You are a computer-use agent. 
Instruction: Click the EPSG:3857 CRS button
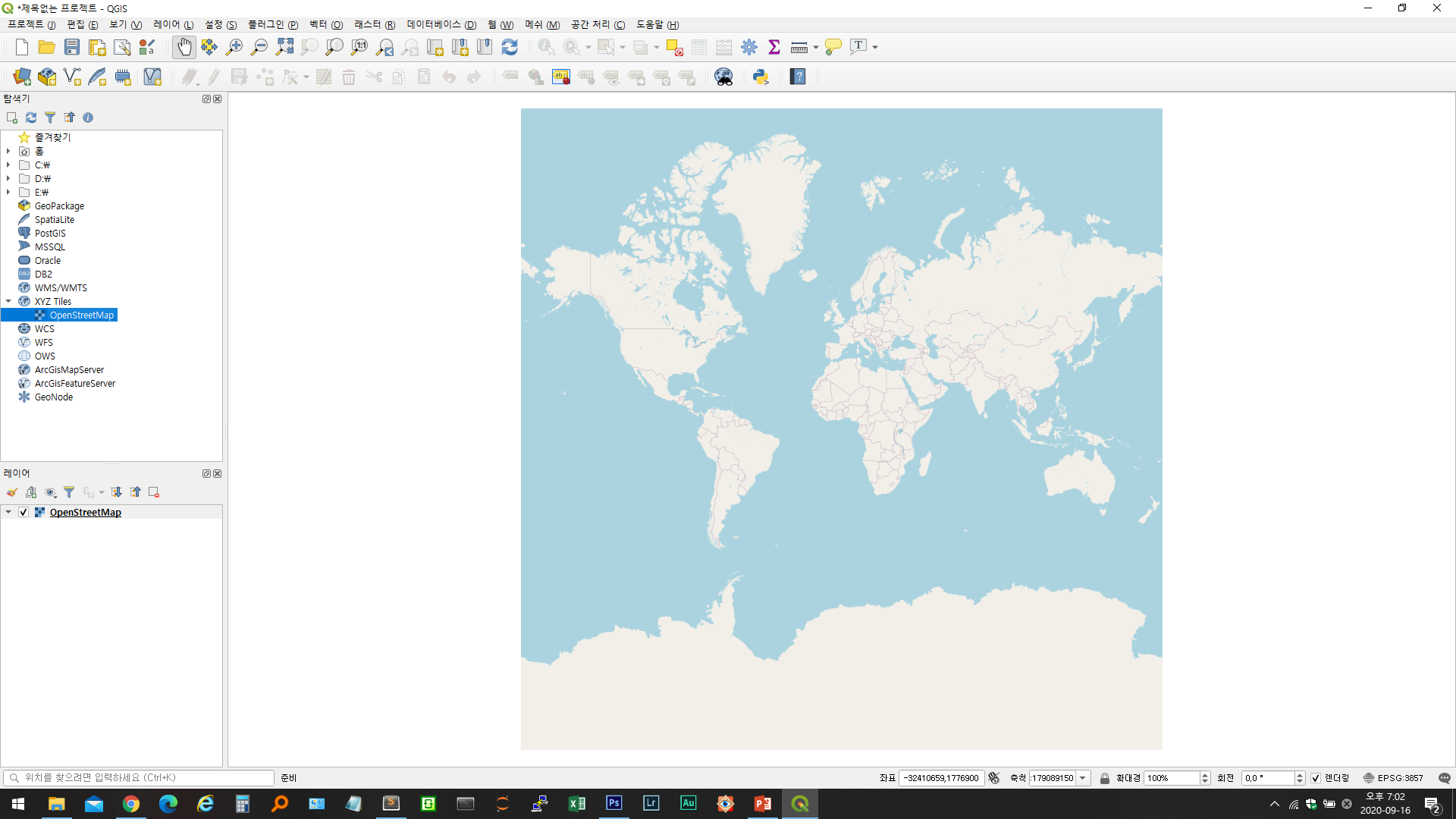pyautogui.click(x=1393, y=778)
